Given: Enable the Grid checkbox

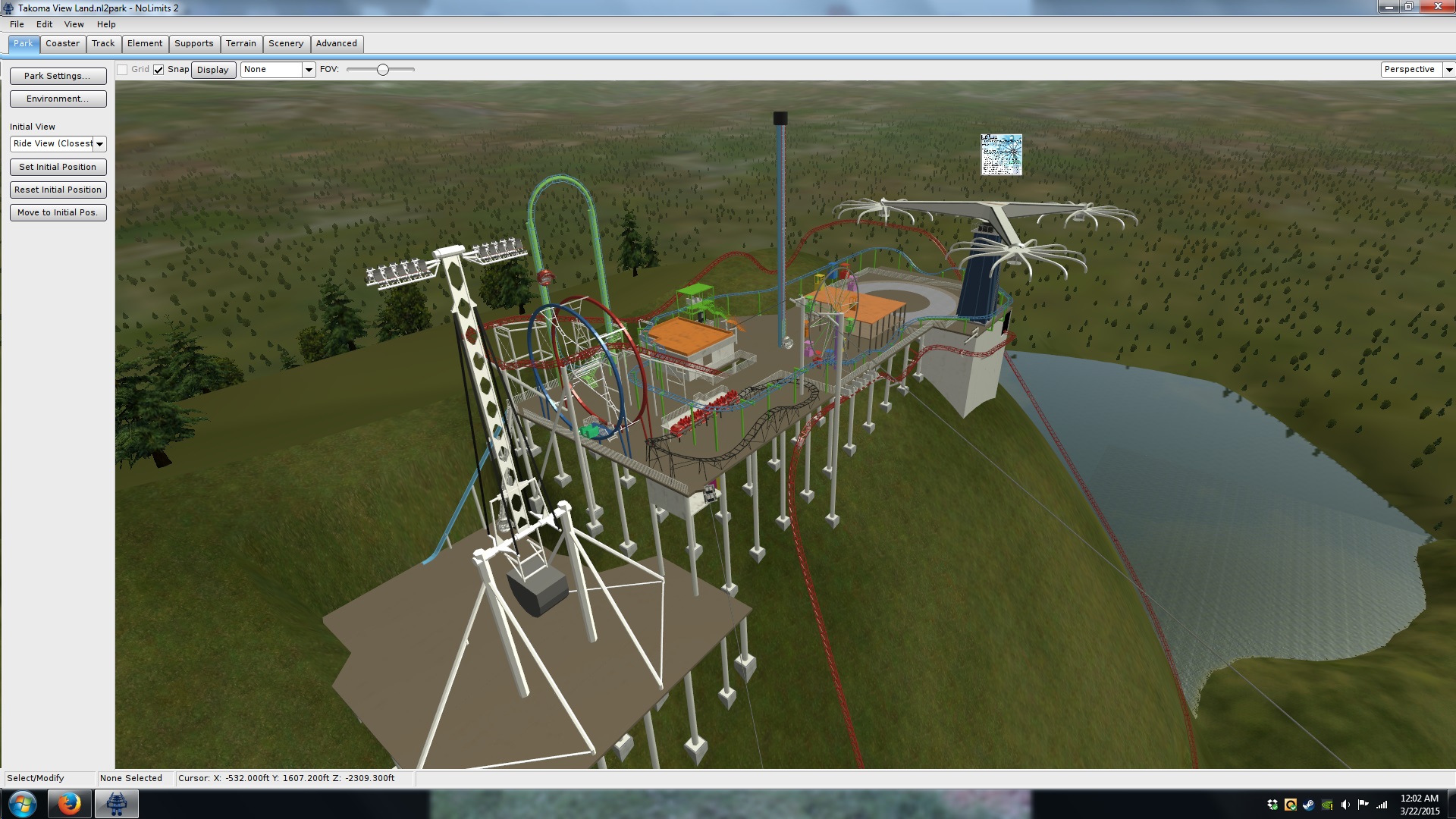Looking at the screenshot, I should pyautogui.click(x=122, y=70).
